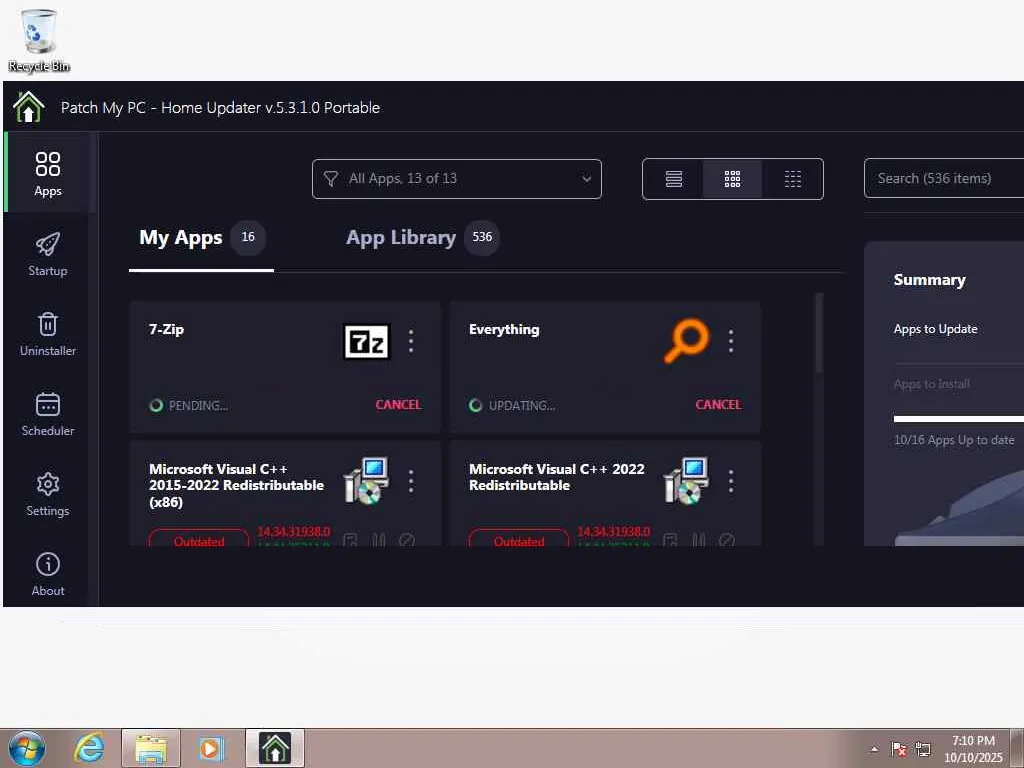Open the About page
This screenshot has height=768, width=1024.
click(48, 574)
